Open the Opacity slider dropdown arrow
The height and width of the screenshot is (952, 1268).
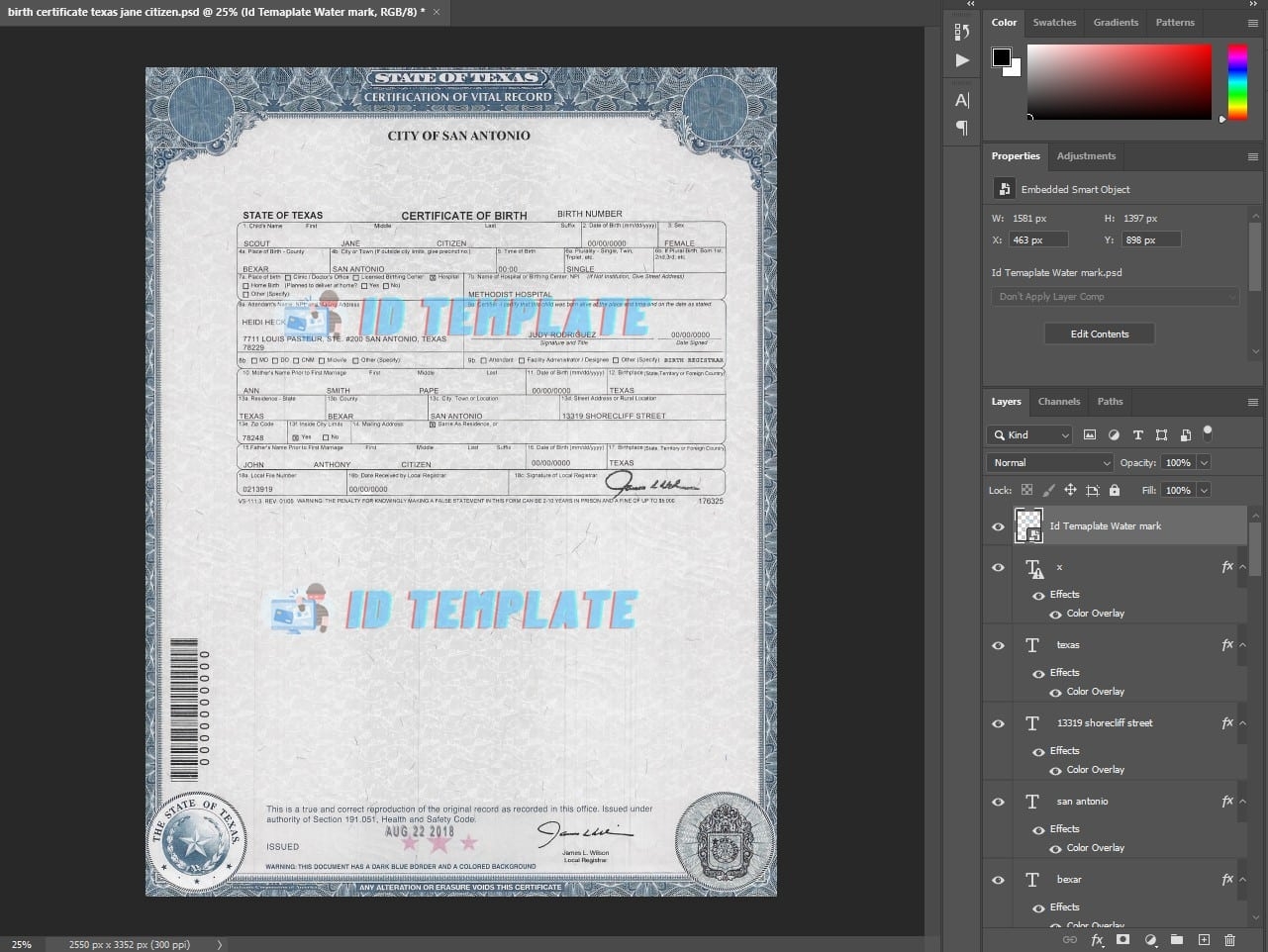click(x=1204, y=462)
